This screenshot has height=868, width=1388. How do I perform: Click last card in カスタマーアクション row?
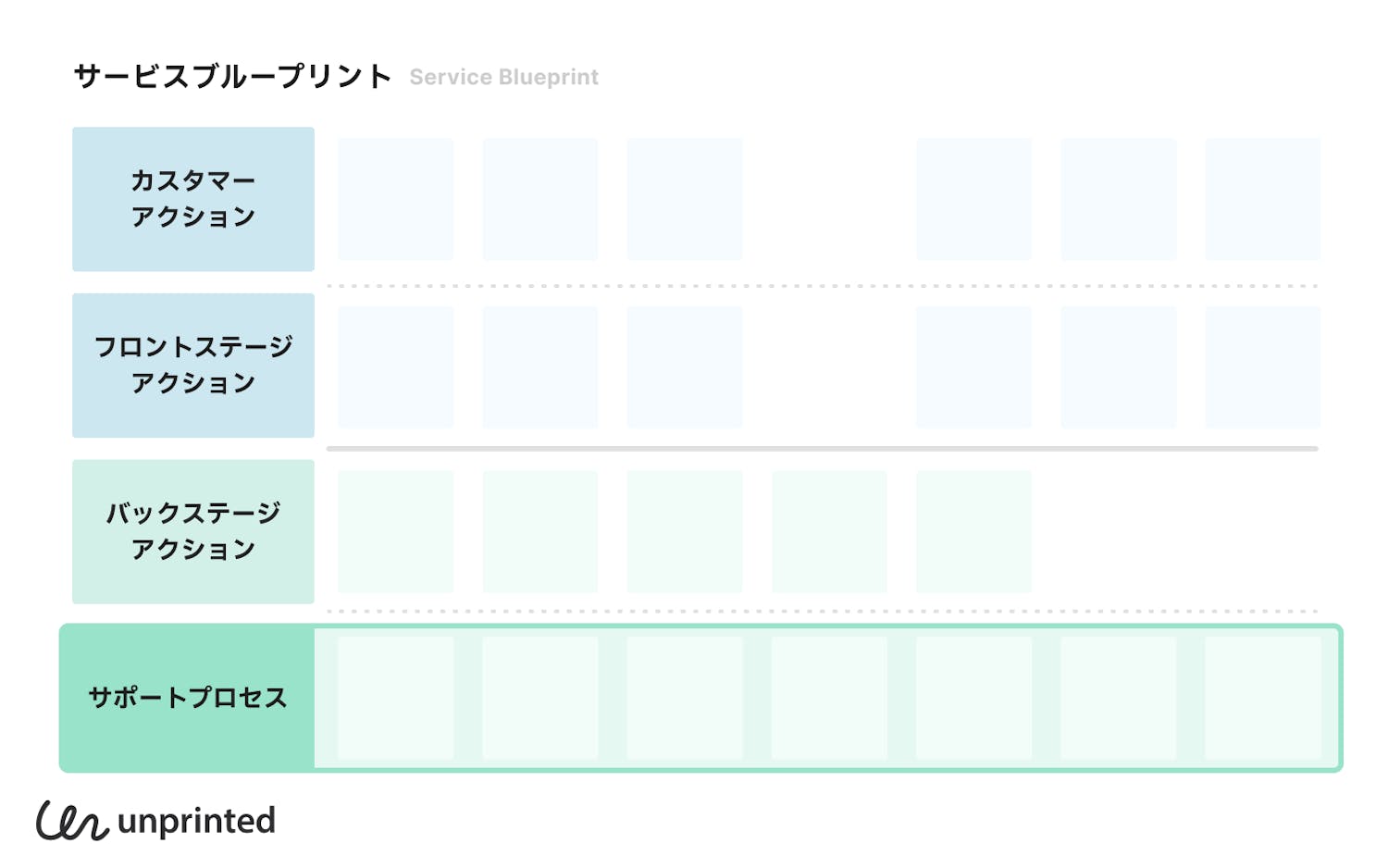pyautogui.click(x=1262, y=199)
